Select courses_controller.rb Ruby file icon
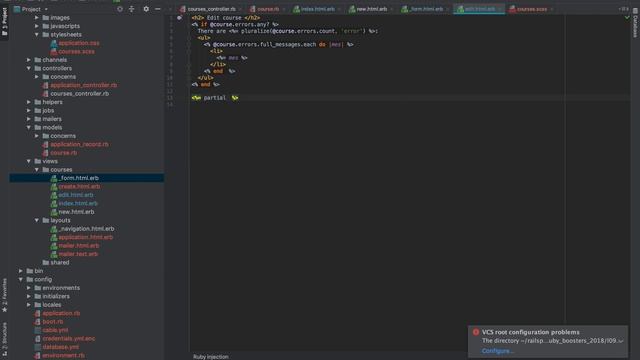Image resolution: width=640 pixels, height=360 pixels. point(45,94)
